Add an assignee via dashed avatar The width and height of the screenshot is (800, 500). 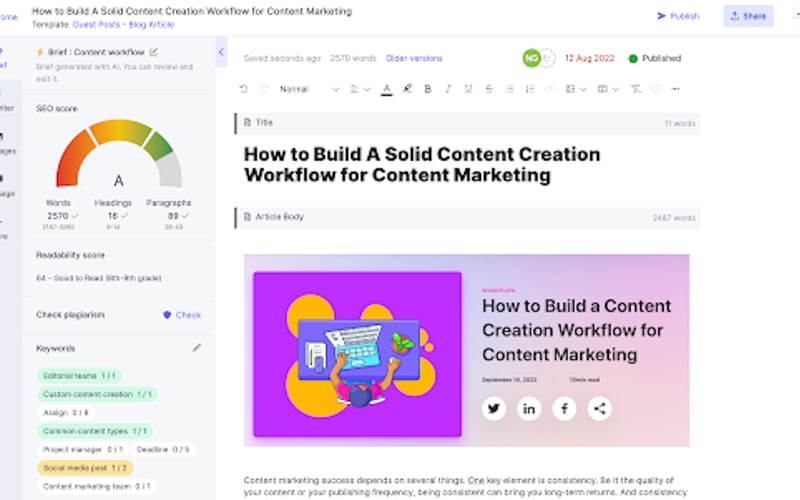coord(547,58)
